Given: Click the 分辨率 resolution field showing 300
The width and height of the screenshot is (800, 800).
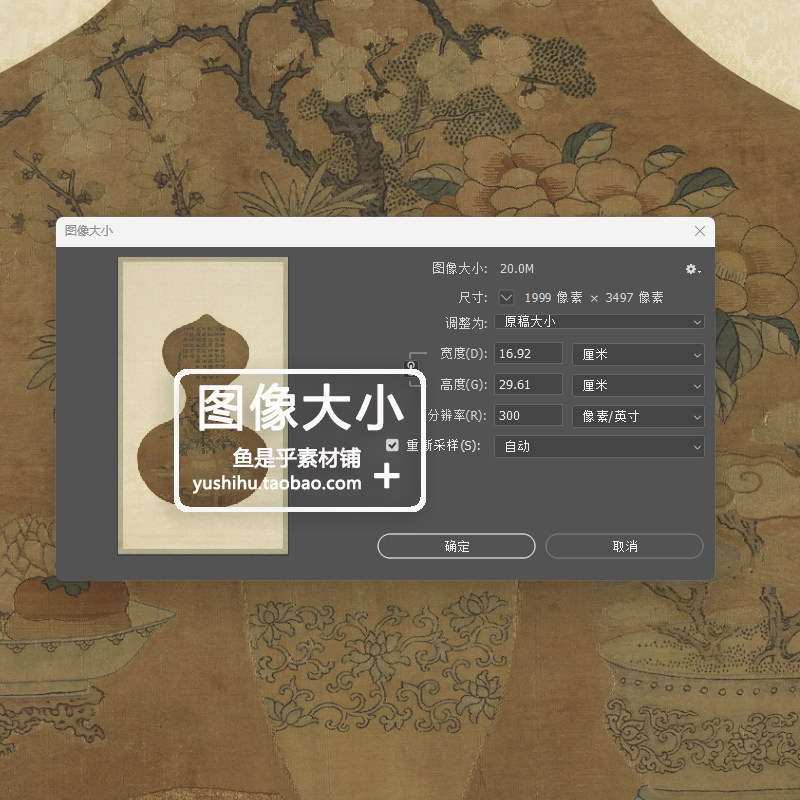Looking at the screenshot, I should [x=528, y=415].
